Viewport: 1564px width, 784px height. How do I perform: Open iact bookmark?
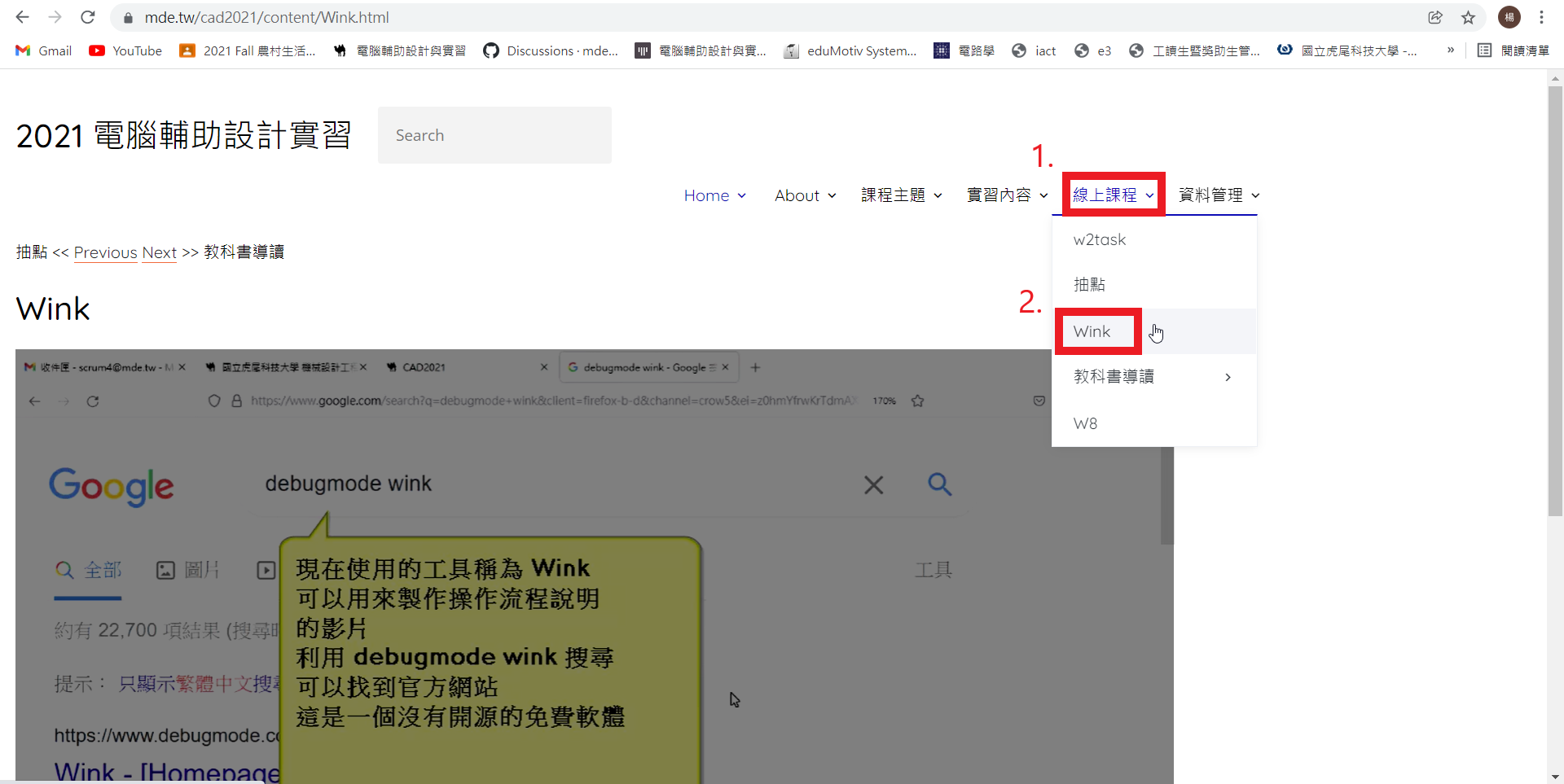pyautogui.click(x=1034, y=50)
